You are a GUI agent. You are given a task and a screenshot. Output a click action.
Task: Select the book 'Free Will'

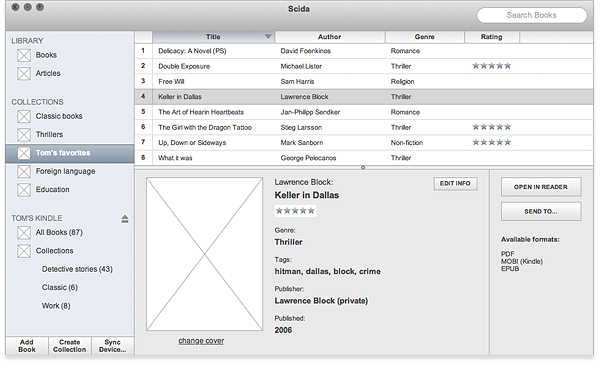click(x=171, y=81)
